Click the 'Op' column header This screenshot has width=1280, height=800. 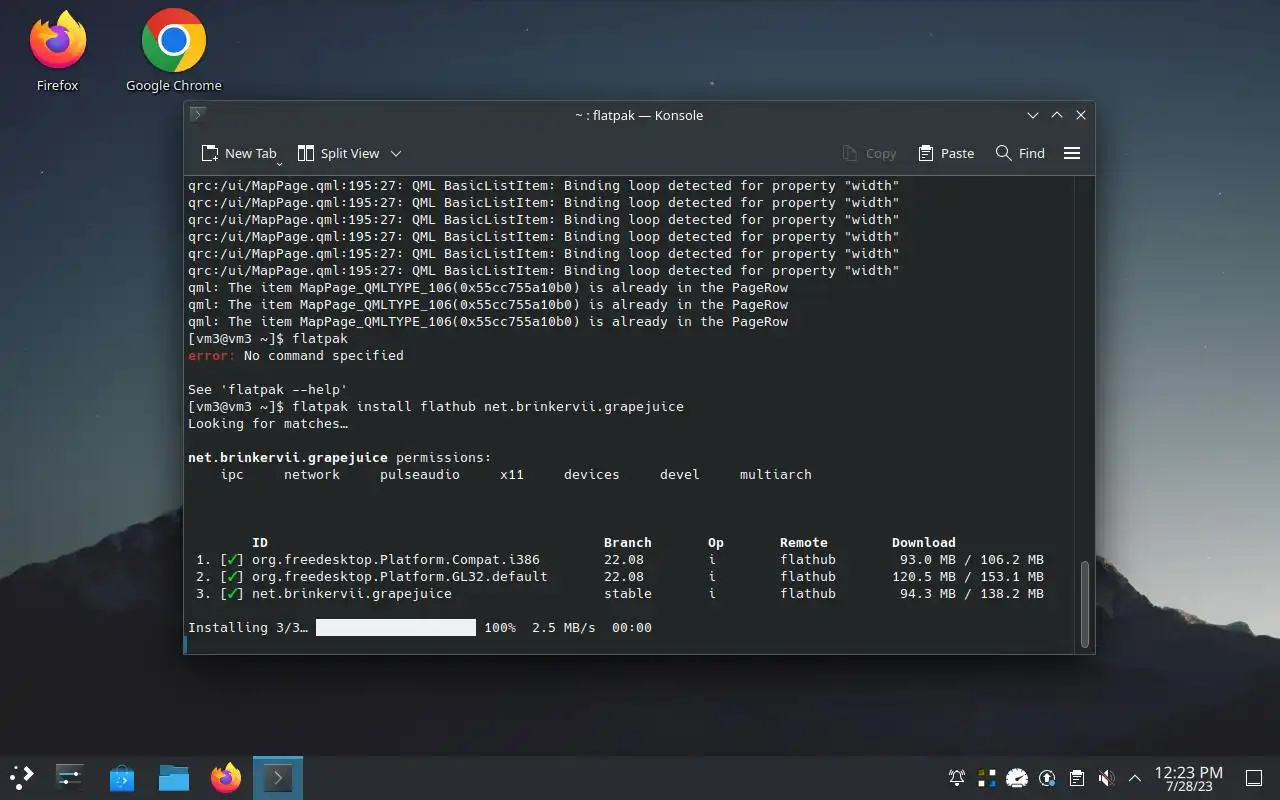coord(716,542)
